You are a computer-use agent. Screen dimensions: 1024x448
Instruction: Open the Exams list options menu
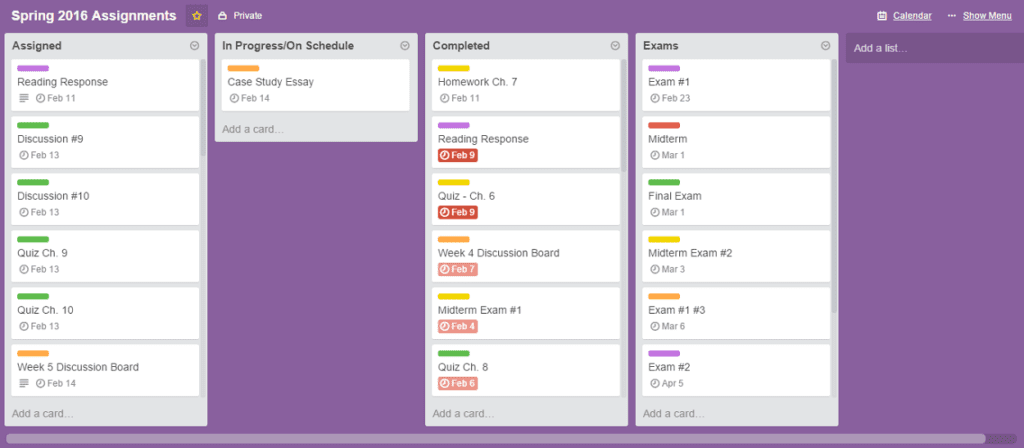coord(825,46)
